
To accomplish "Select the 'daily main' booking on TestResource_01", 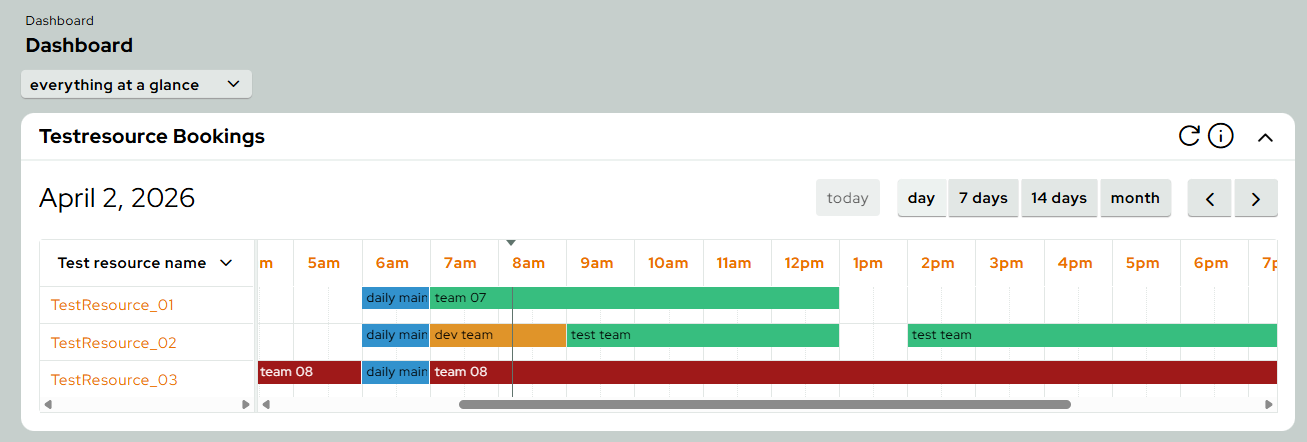I will coord(396,298).
